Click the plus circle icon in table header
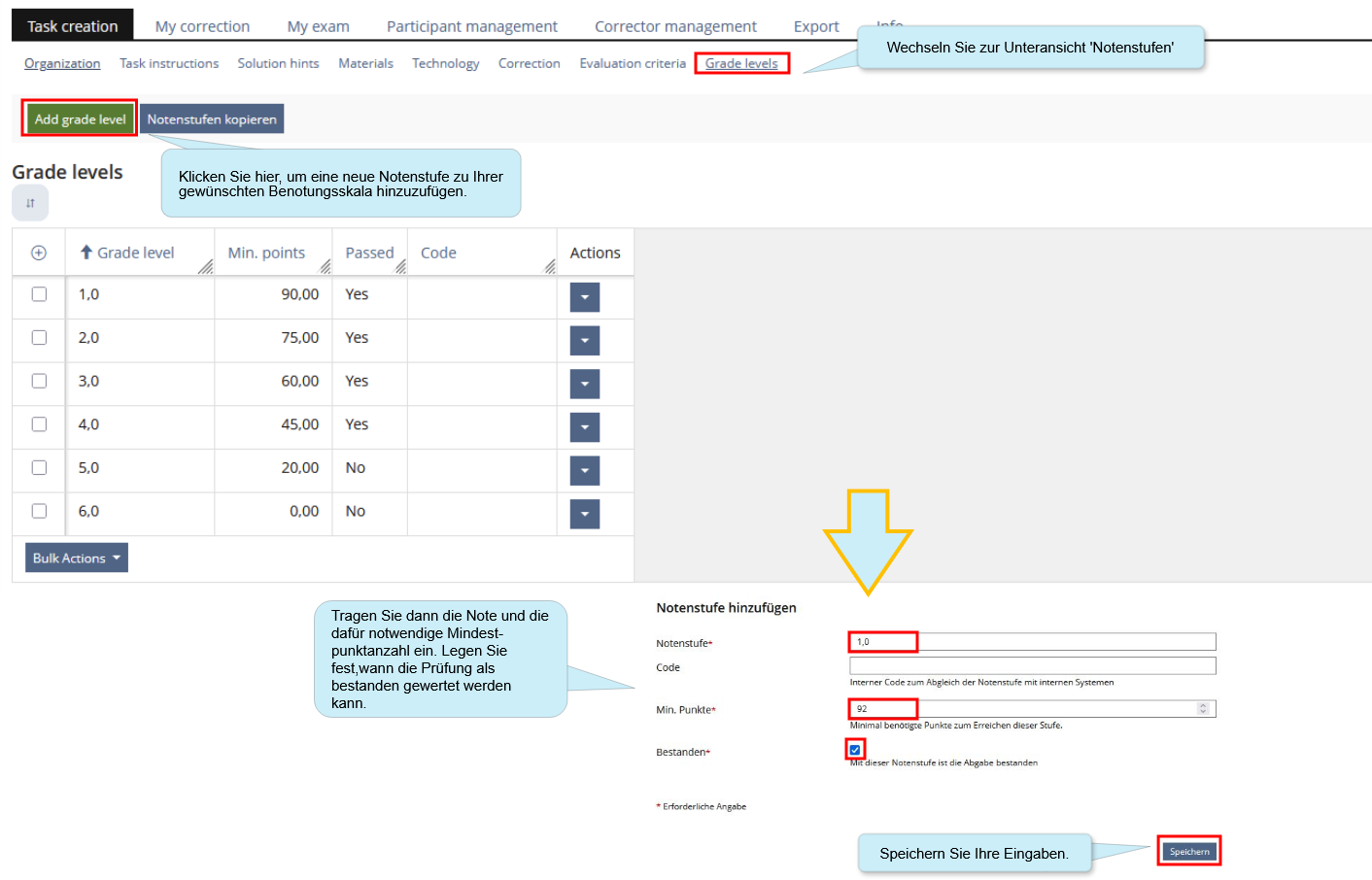The height and width of the screenshot is (880, 1372). (x=39, y=253)
